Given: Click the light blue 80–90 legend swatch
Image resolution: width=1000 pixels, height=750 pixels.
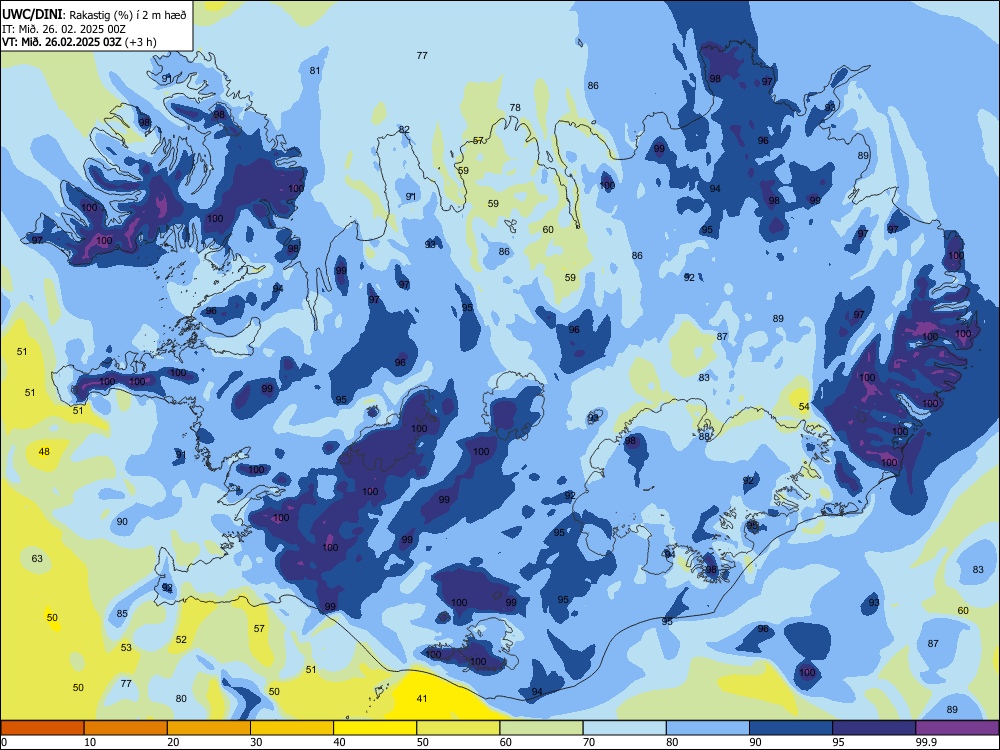Looking at the screenshot, I should coord(708,728).
